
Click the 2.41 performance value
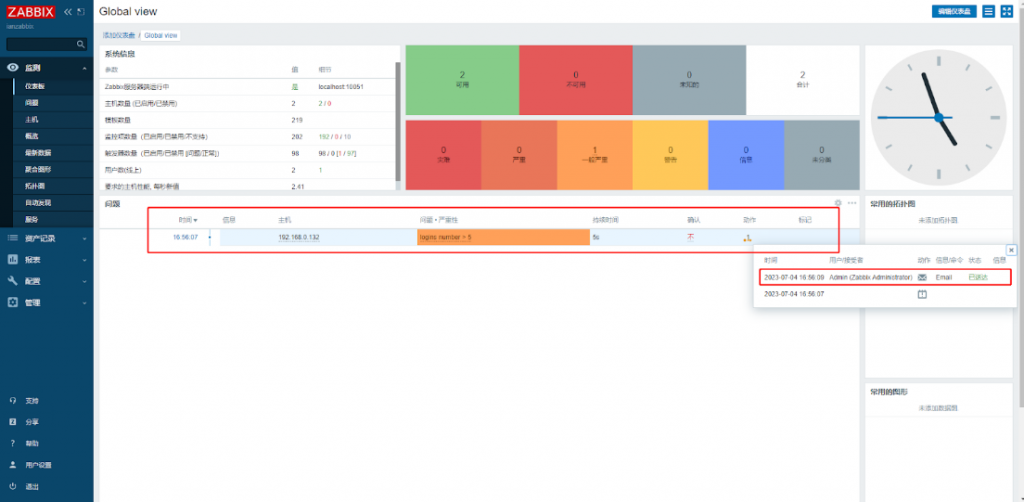click(x=298, y=187)
